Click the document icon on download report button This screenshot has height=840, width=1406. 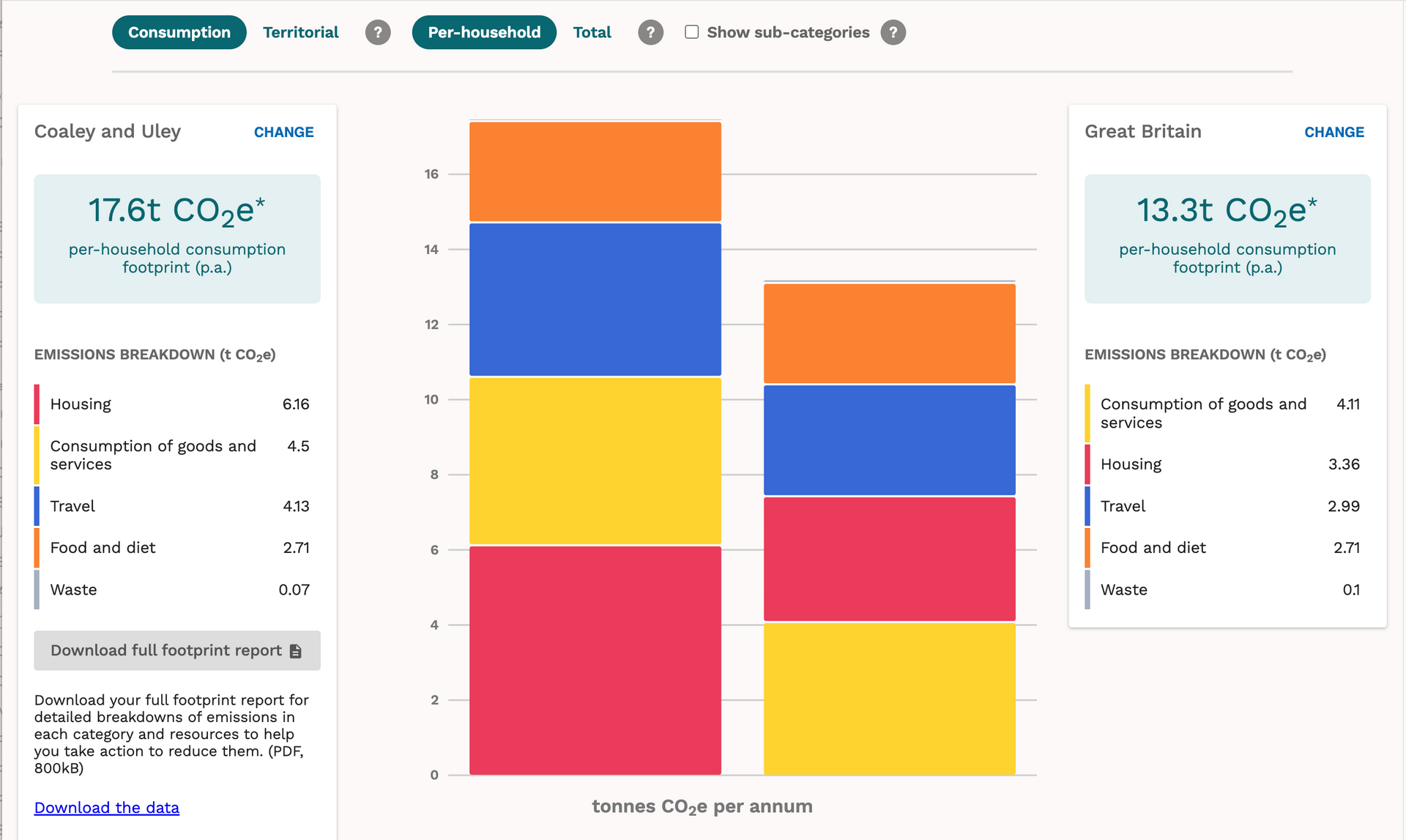click(x=296, y=651)
